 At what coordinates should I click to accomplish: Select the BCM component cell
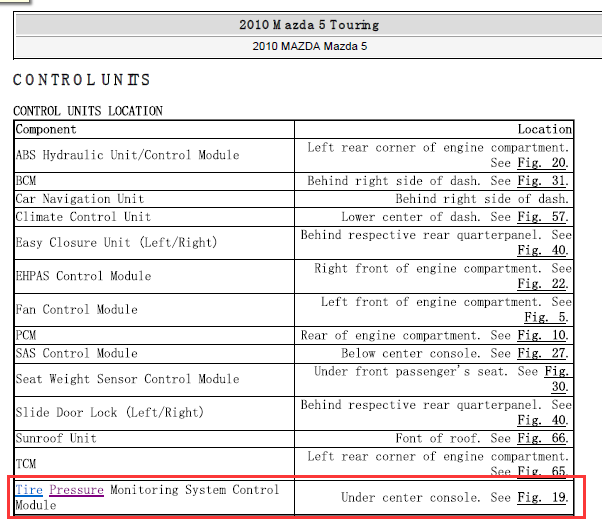(154, 181)
